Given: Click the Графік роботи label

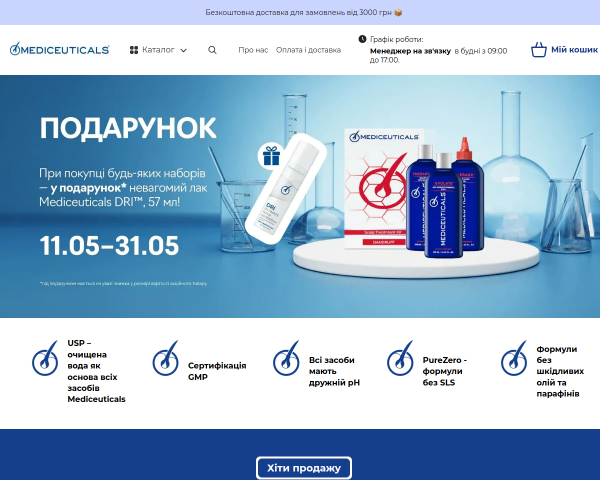Looking at the screenshot, I should coord(396,39).
